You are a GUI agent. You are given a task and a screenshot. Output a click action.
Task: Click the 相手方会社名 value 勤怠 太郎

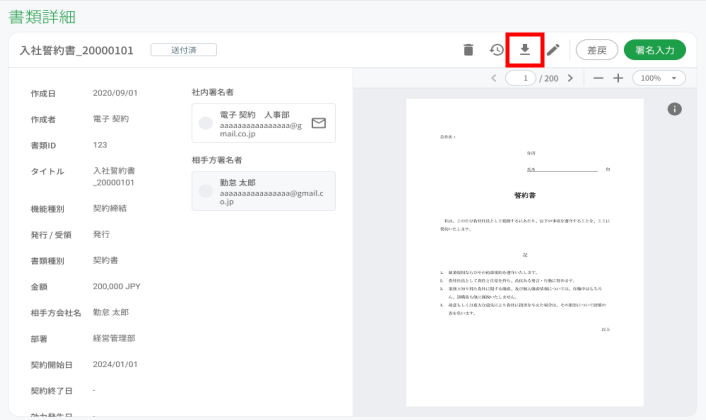[111, 312]
